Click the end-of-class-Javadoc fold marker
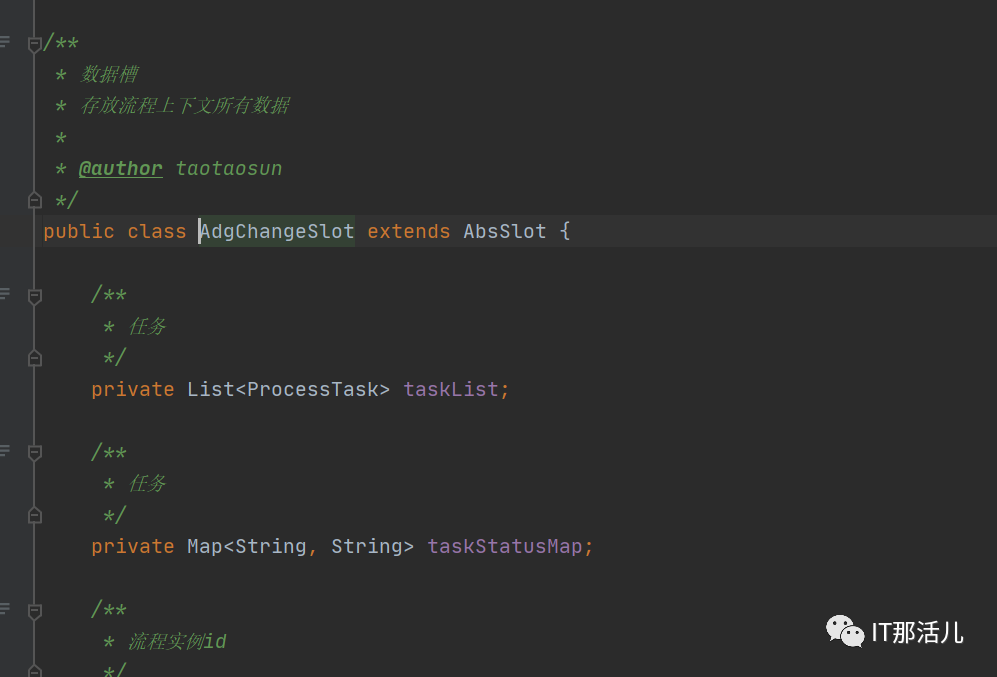The height and width of the screenshot is (677, 997). pyautogui.click(x=35, y=201)
